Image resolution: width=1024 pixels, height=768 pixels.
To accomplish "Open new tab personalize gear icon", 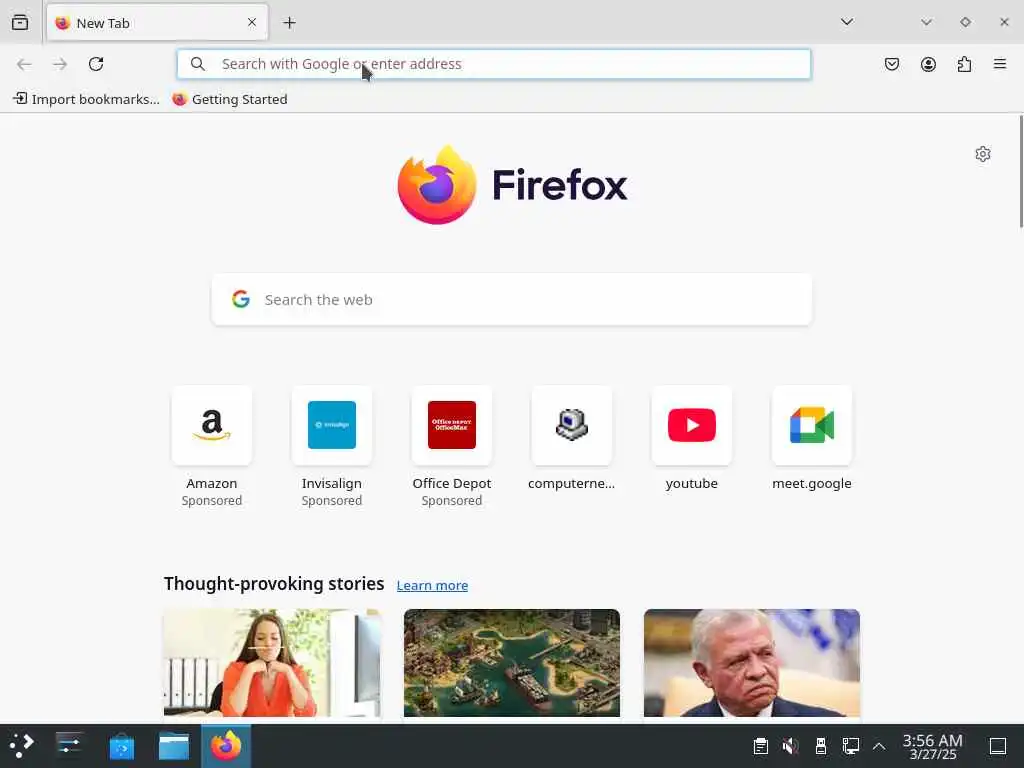I will [x=983, y=154].
